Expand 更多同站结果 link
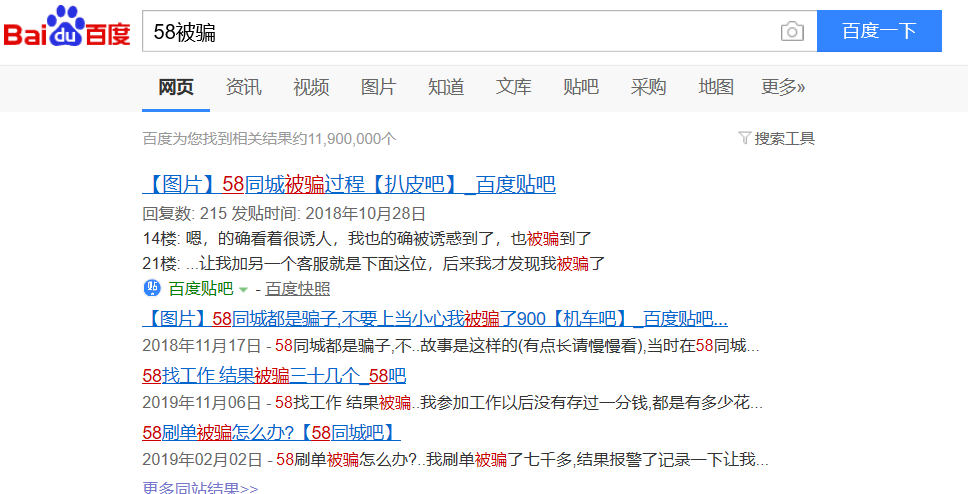 pyautogui.click(x=200, y=488)
